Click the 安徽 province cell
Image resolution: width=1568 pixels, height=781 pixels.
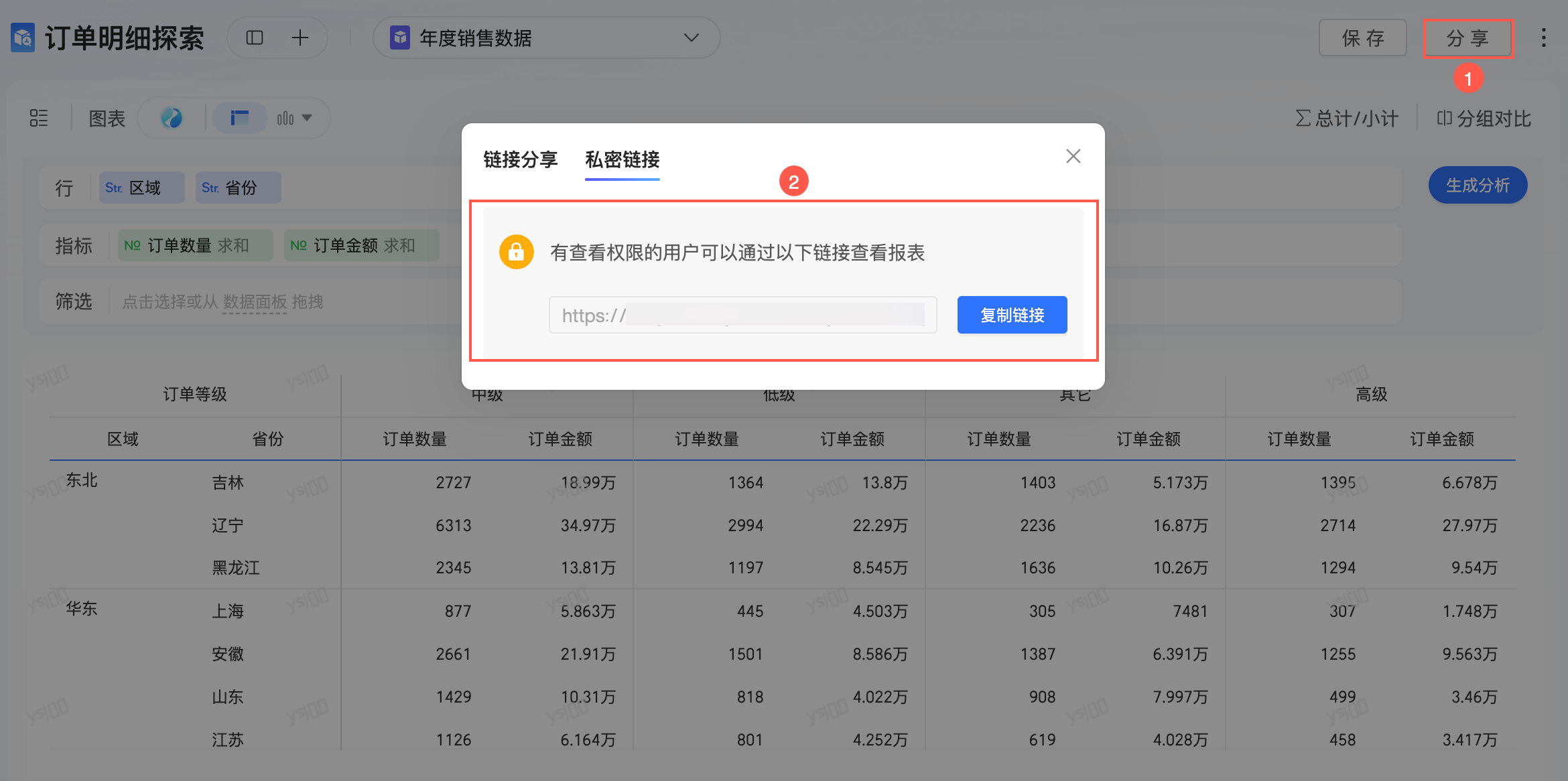228,654
